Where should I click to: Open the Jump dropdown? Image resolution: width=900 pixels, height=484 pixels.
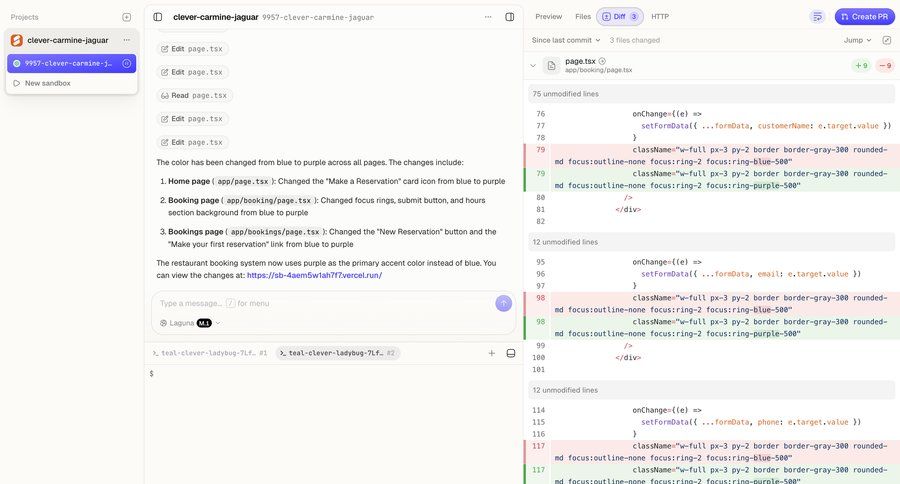tap(858, 40)
